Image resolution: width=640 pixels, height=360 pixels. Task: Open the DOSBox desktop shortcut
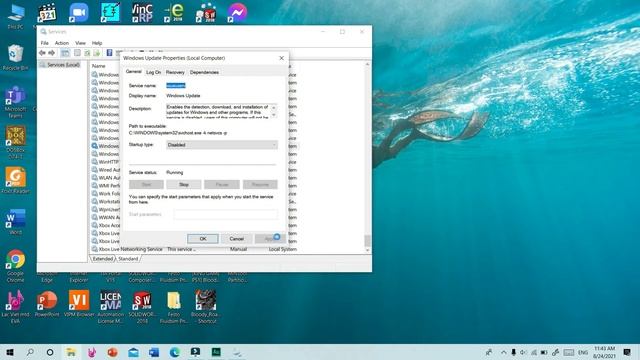click(x=16, y=142)
